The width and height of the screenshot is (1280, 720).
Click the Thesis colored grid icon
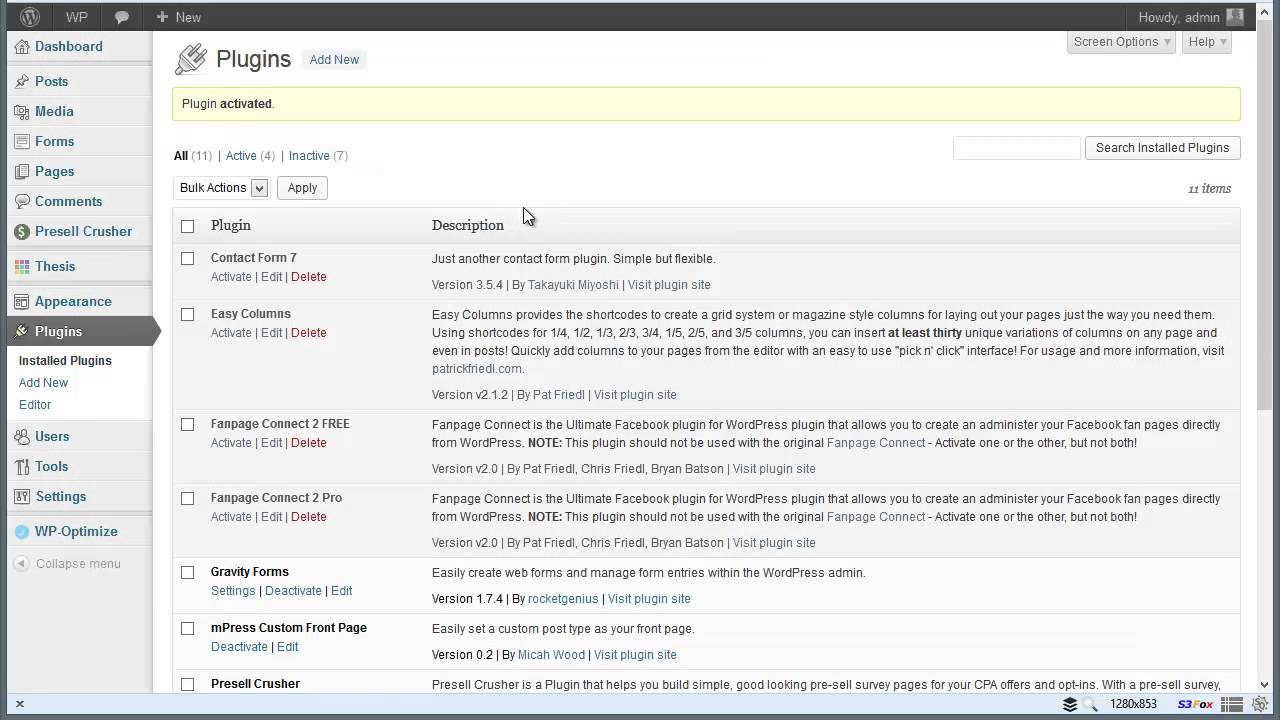(22, 267)
